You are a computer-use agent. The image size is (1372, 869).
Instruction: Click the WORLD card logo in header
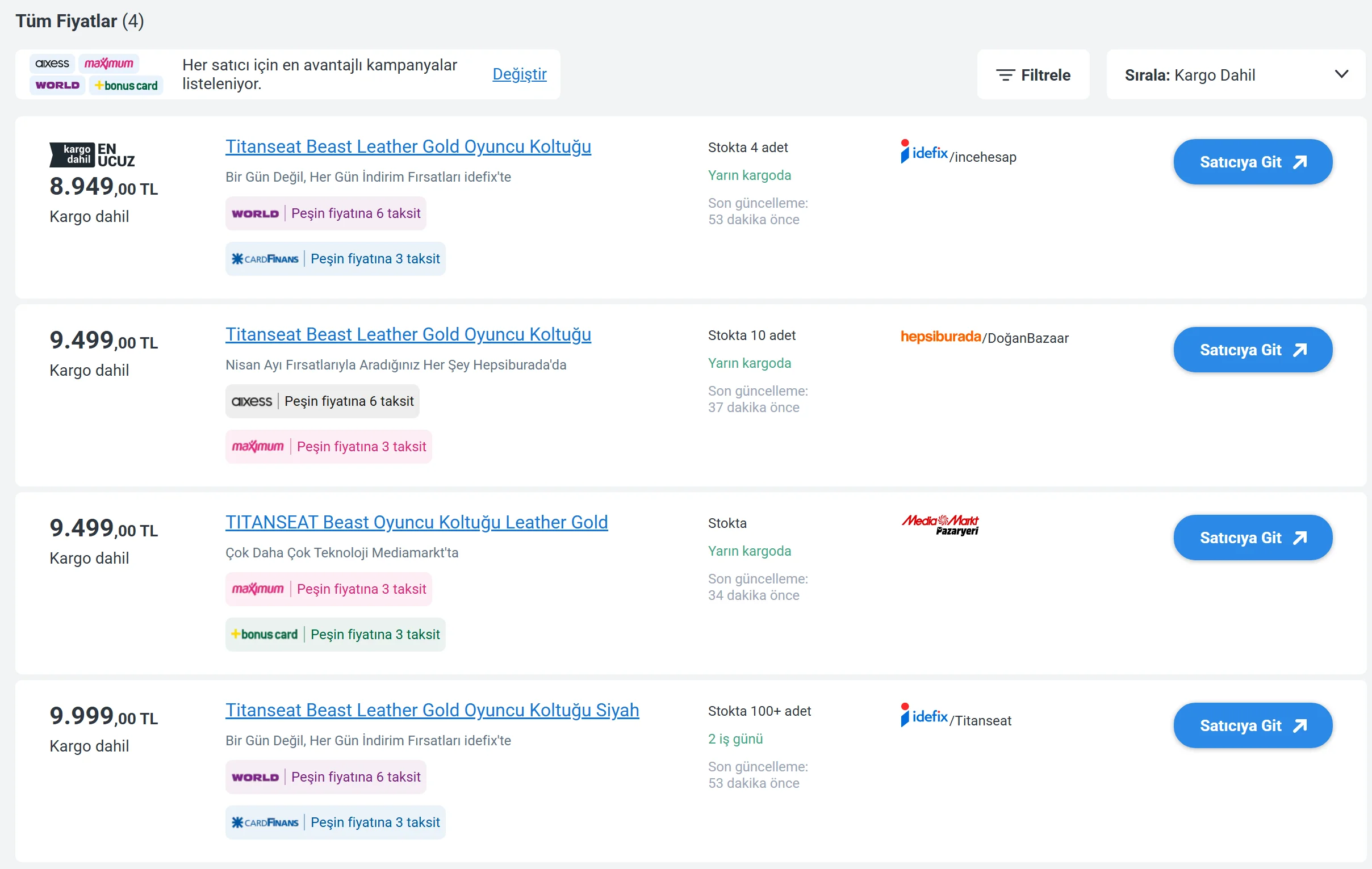coord(57,85)
